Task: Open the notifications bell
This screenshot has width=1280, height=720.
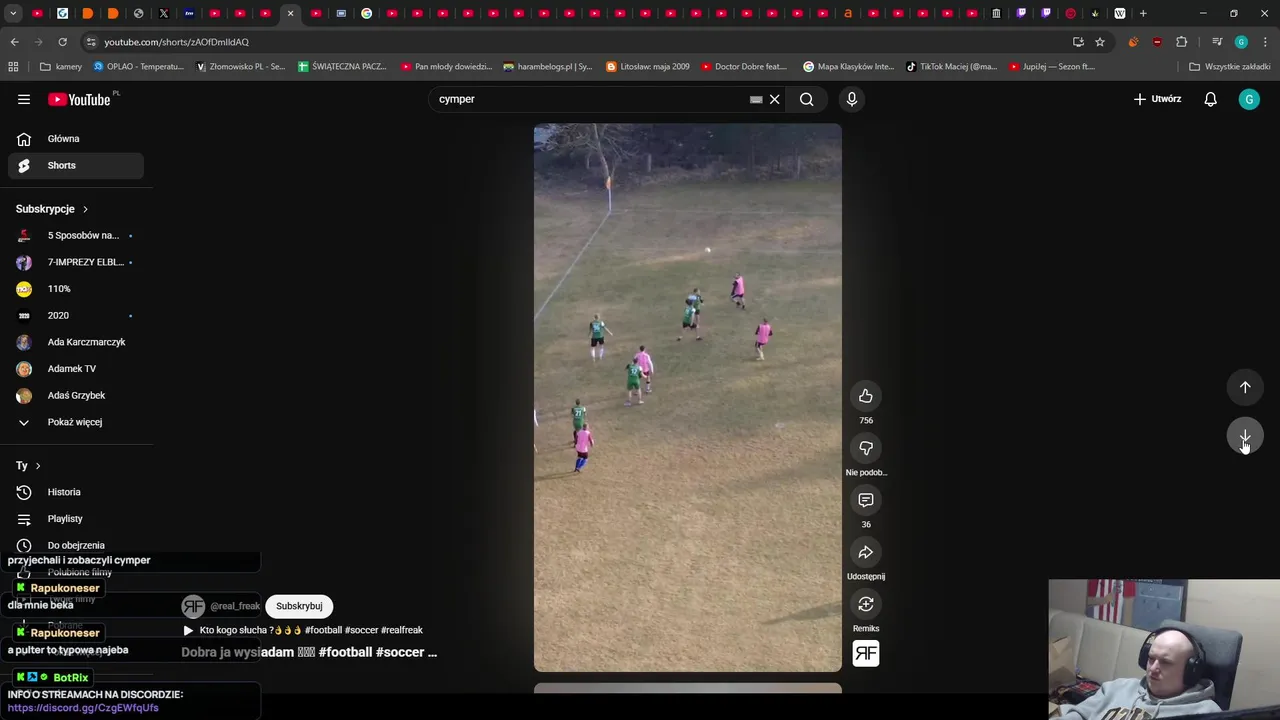Action: click(1210, 99)
